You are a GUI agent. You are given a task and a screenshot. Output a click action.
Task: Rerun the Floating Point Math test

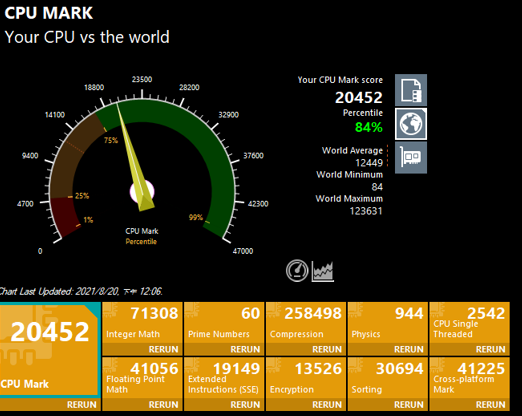pos(163,405)
